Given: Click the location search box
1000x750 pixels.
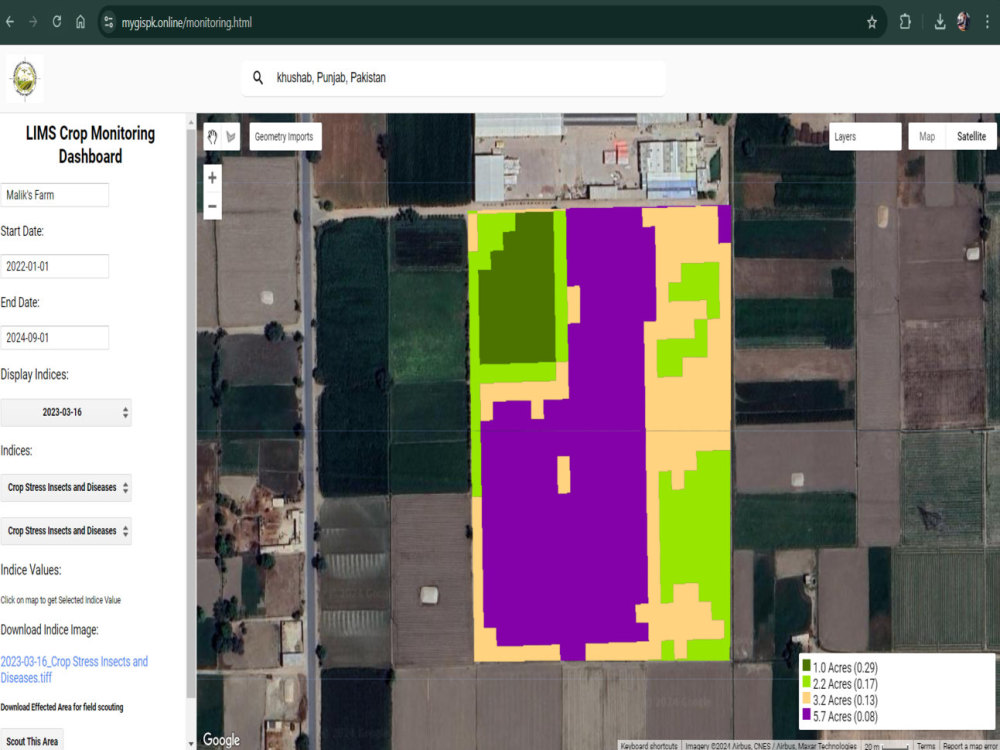Looking at the screenshot, I should click(453, 78).
